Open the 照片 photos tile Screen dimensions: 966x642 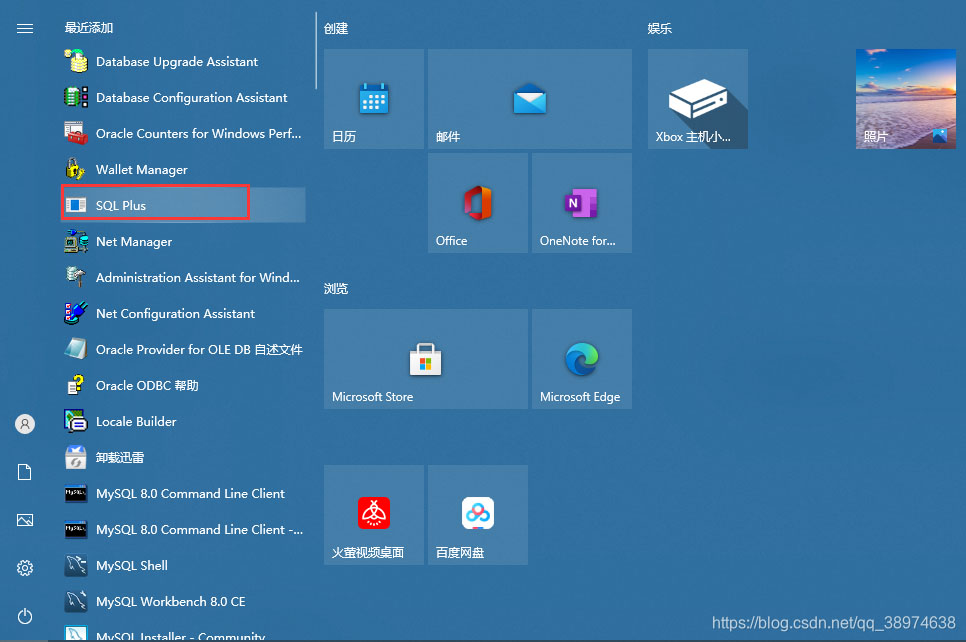click(905, 99)
